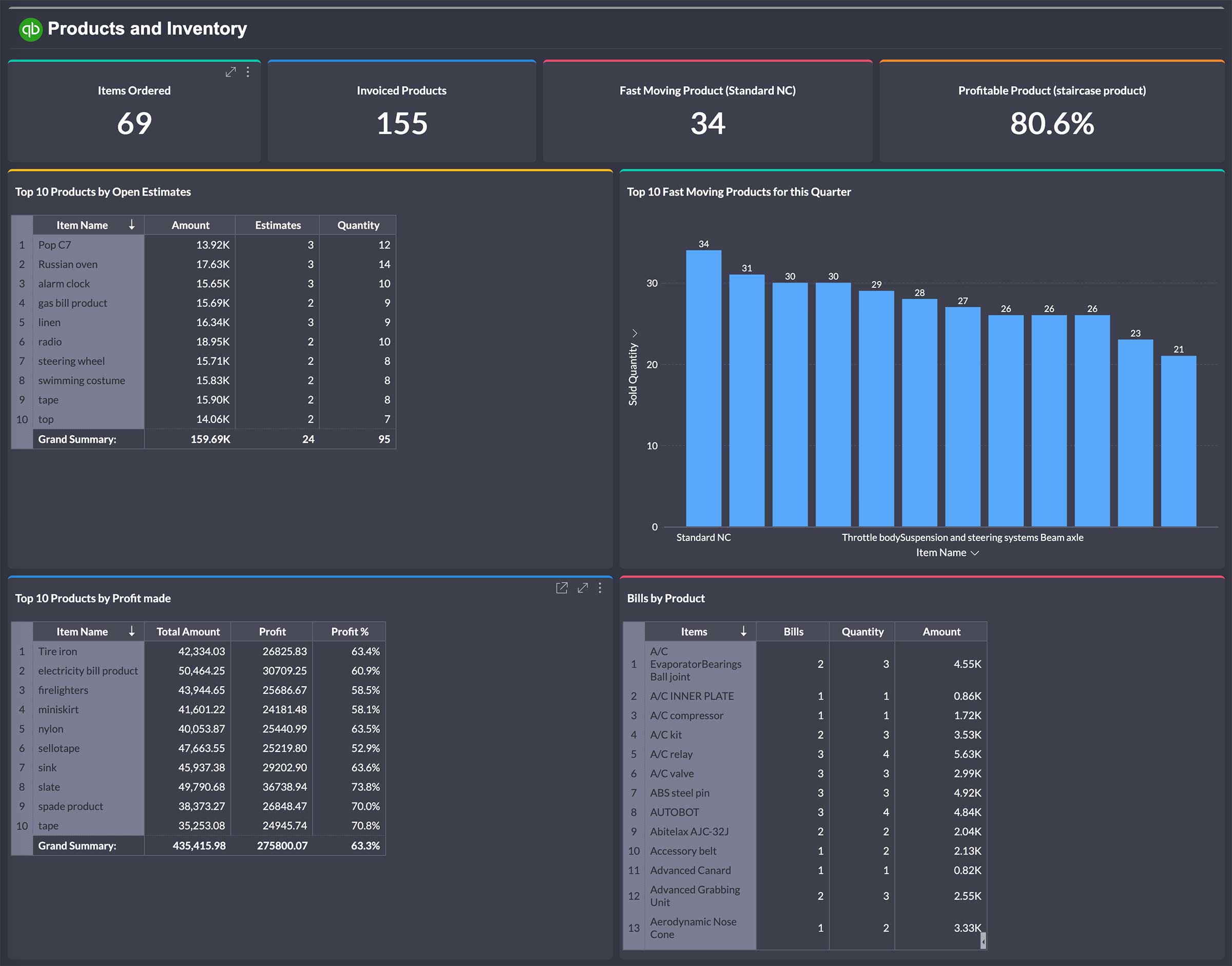
Task: Click the Fast Moving Product (Standard NC) value 34
Action: 707,124
